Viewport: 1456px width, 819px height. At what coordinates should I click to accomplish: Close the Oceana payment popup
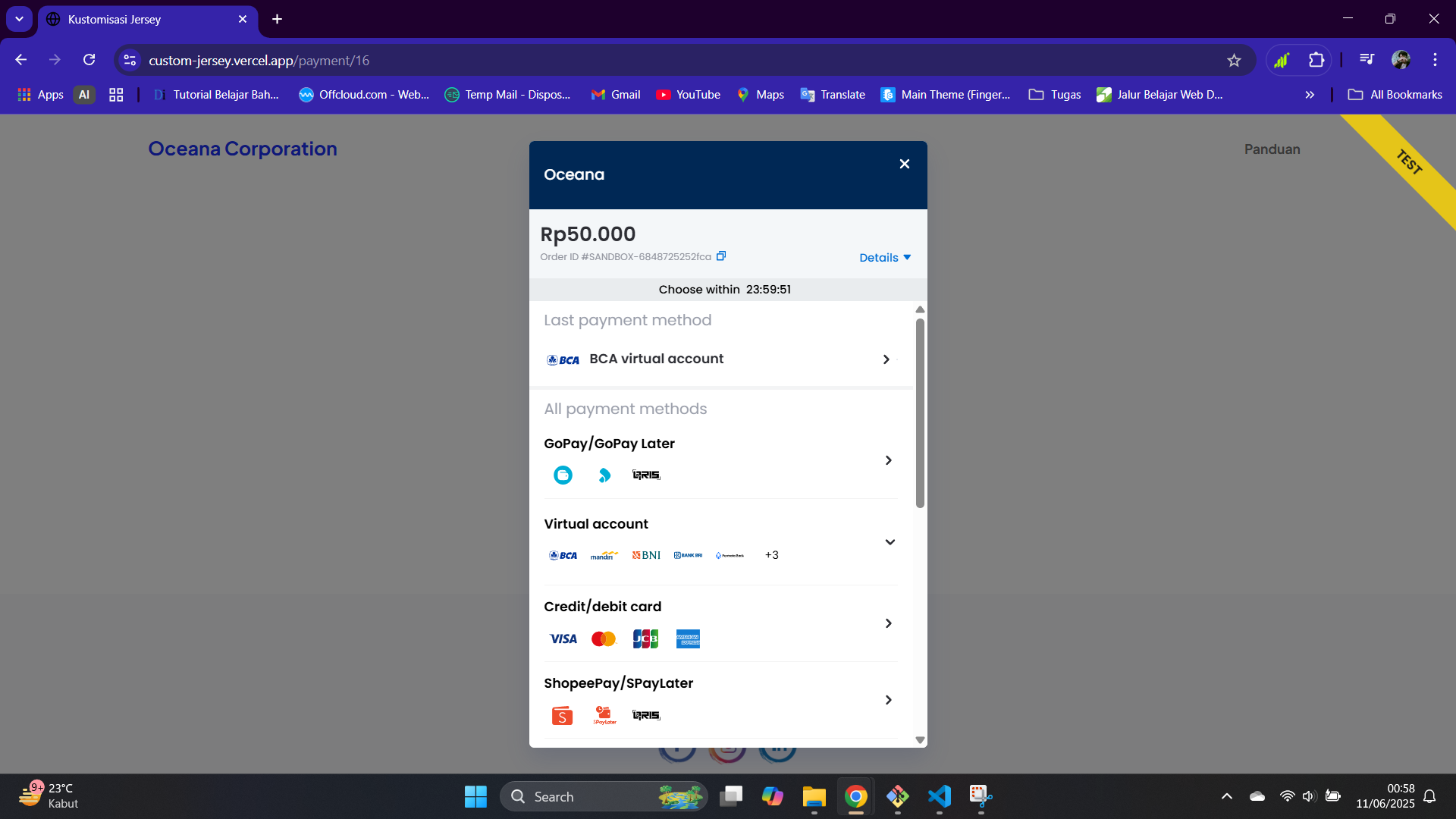904,164
